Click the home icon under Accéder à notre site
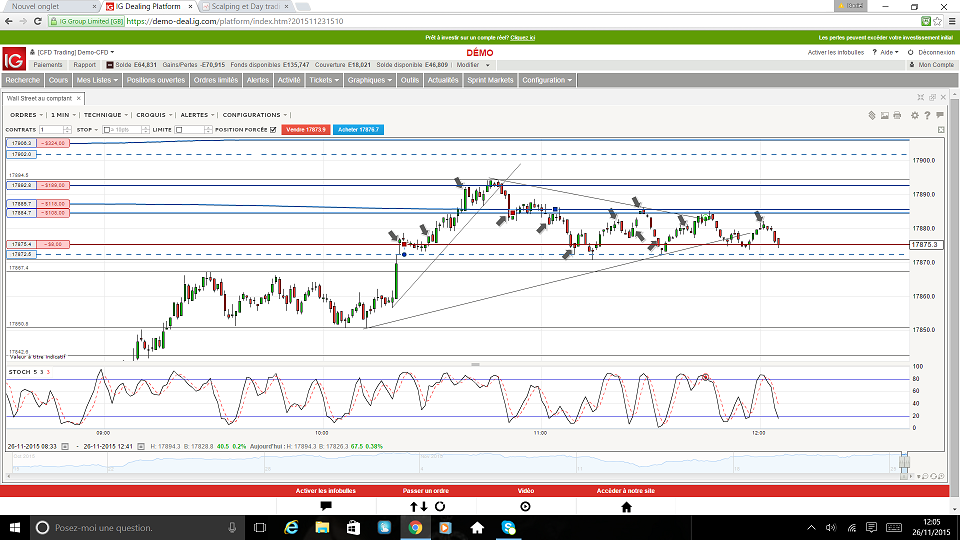 click(626, 507)
